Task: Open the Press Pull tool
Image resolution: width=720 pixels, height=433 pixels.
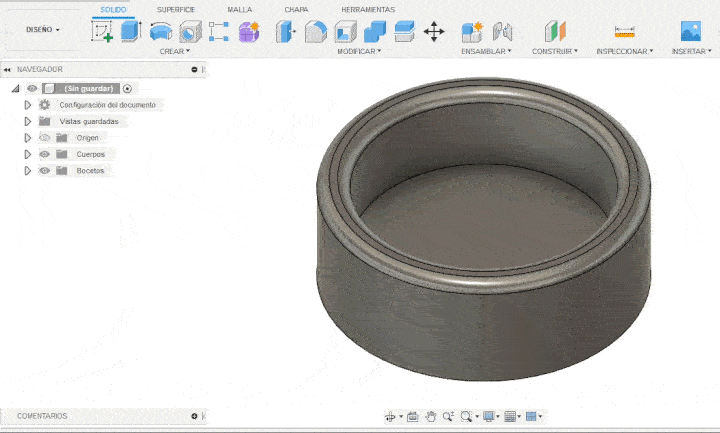Action: point(286,31)
